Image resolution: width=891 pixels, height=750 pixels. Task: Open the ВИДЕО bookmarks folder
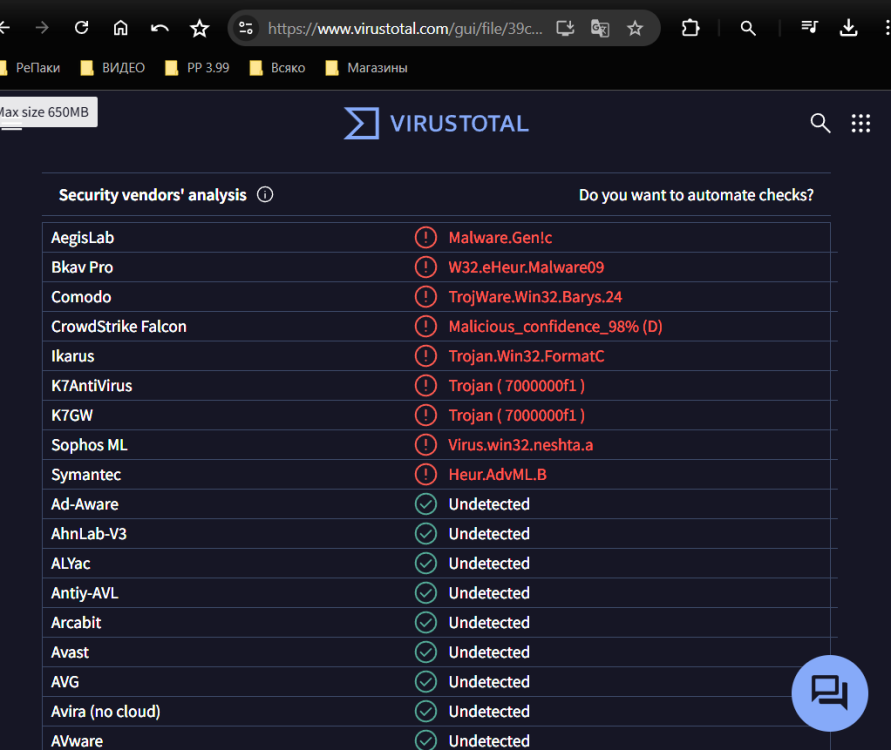coord(112,68)
